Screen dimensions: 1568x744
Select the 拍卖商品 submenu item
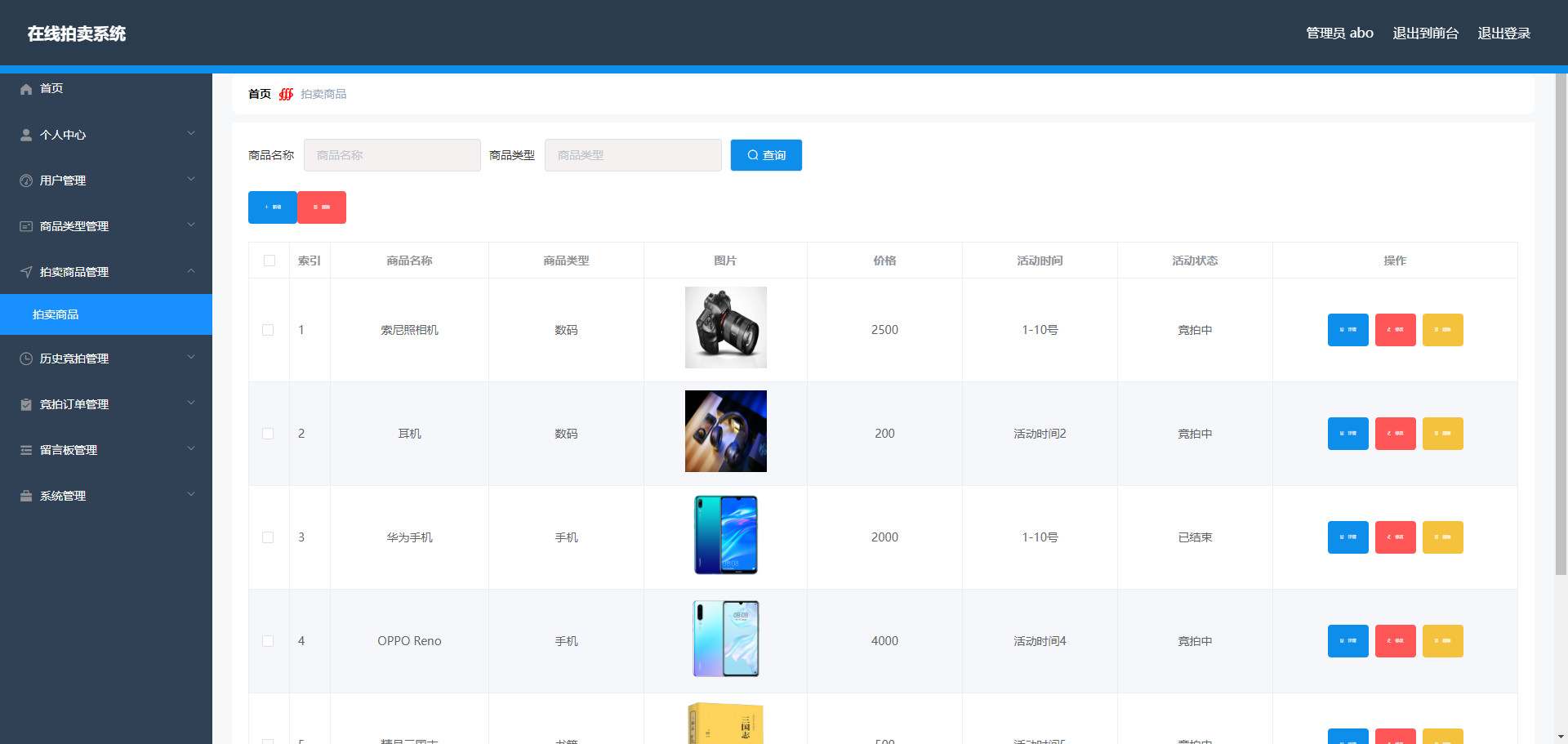point(106,314)
